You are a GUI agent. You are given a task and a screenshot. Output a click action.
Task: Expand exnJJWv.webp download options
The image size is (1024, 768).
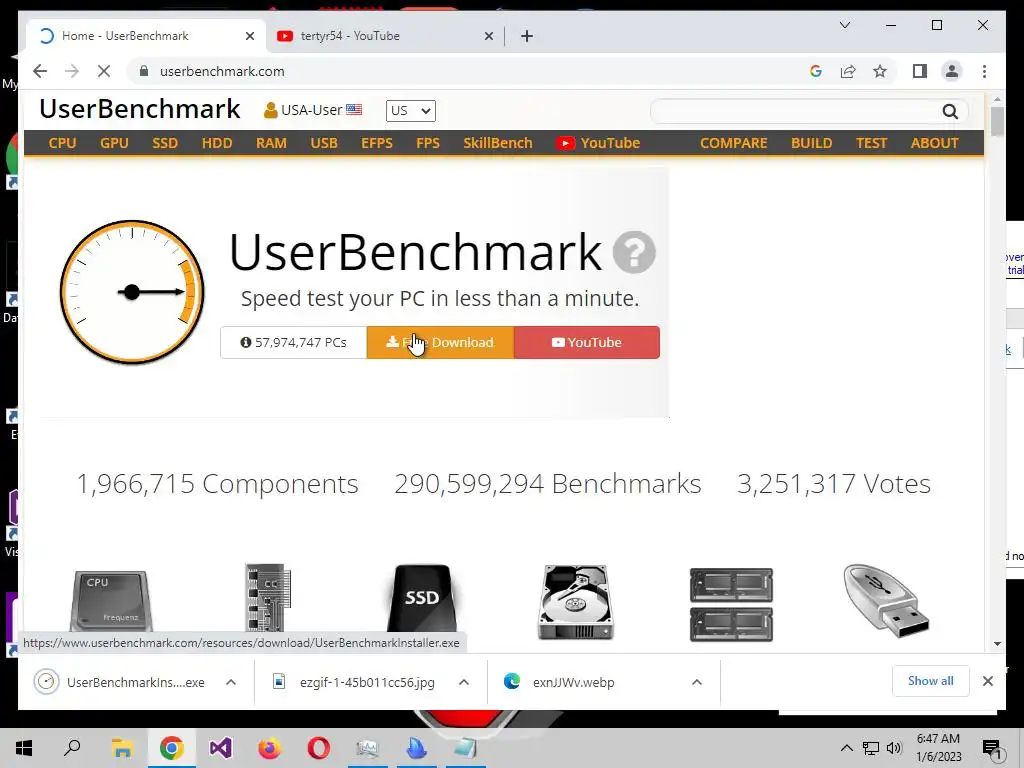pyautogui.click(x=697, y=682)
